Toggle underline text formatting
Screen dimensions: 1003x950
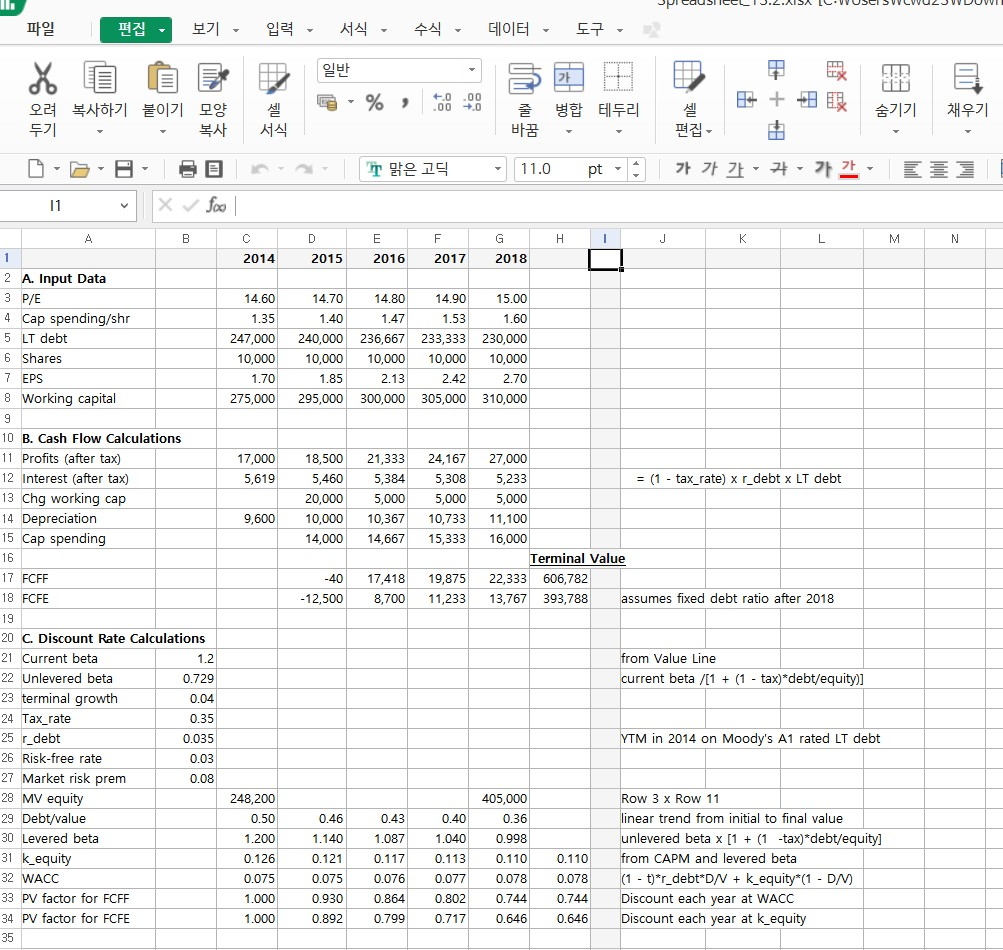(735, 170)
